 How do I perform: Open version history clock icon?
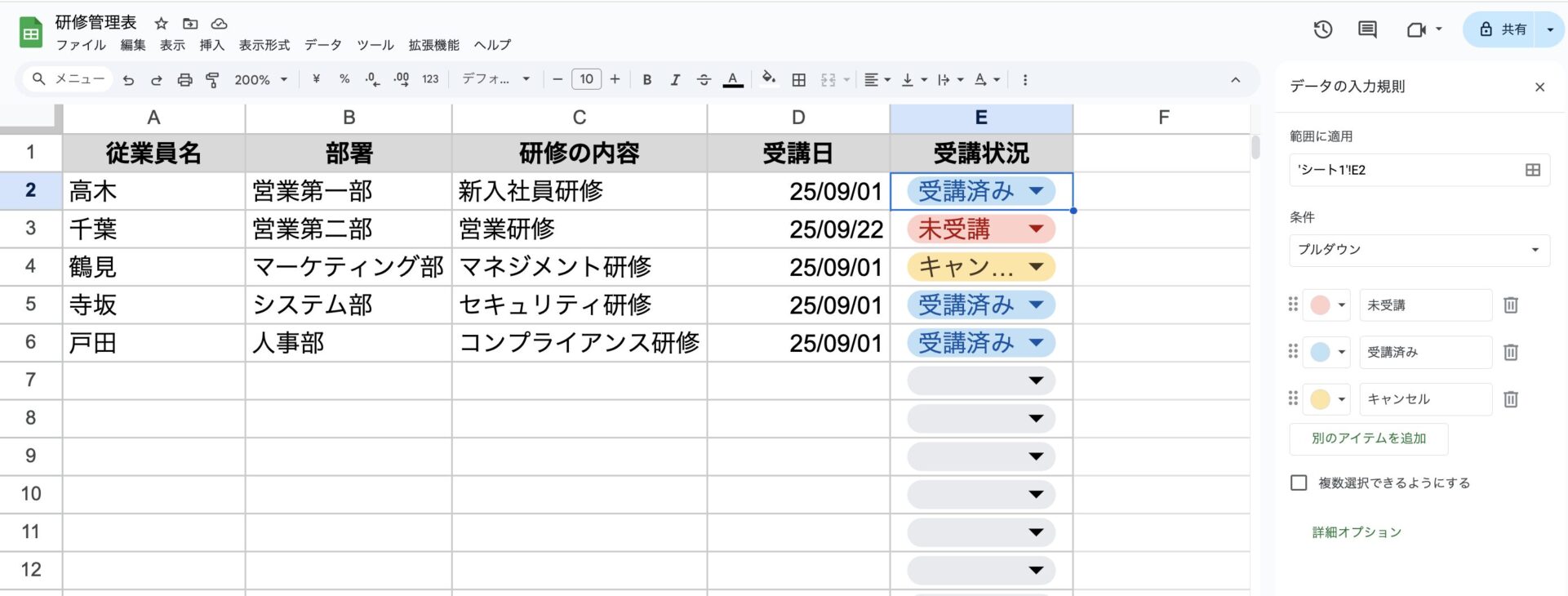(1322, 30)
